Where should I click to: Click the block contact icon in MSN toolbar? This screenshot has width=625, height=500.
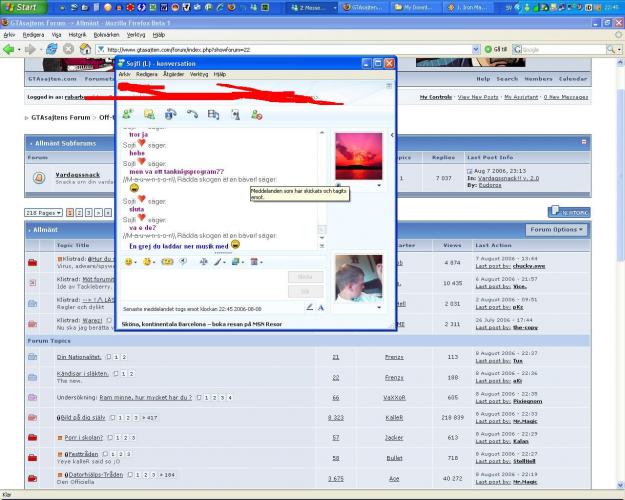[x=257, y=115]
